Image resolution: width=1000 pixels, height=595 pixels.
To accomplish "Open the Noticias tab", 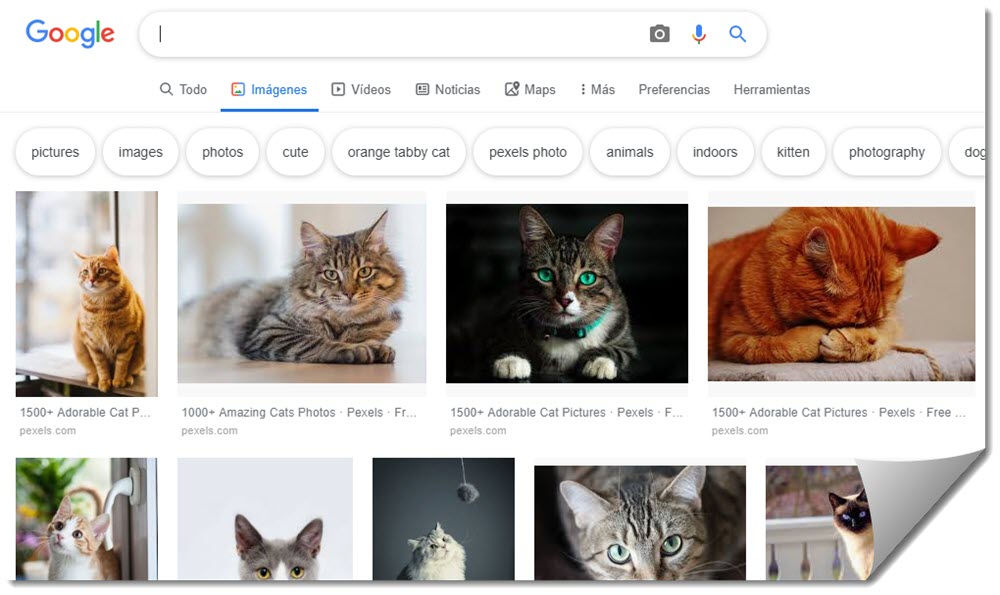I will [x=448, y=90].
